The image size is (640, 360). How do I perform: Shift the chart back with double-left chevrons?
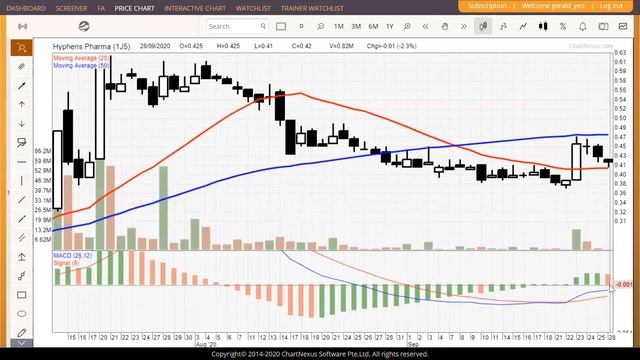click(425, 26)
